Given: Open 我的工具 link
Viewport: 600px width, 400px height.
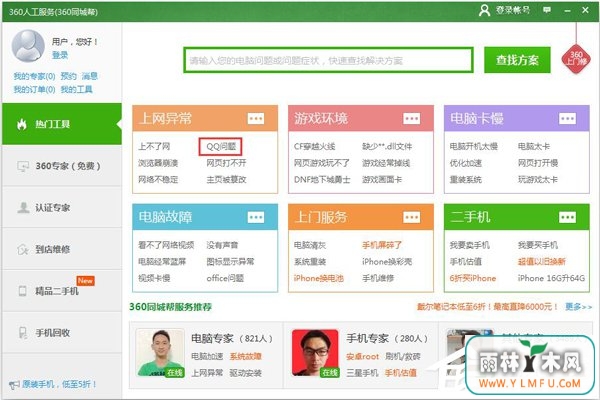Looking at the screenshot, I should [77, 90].
